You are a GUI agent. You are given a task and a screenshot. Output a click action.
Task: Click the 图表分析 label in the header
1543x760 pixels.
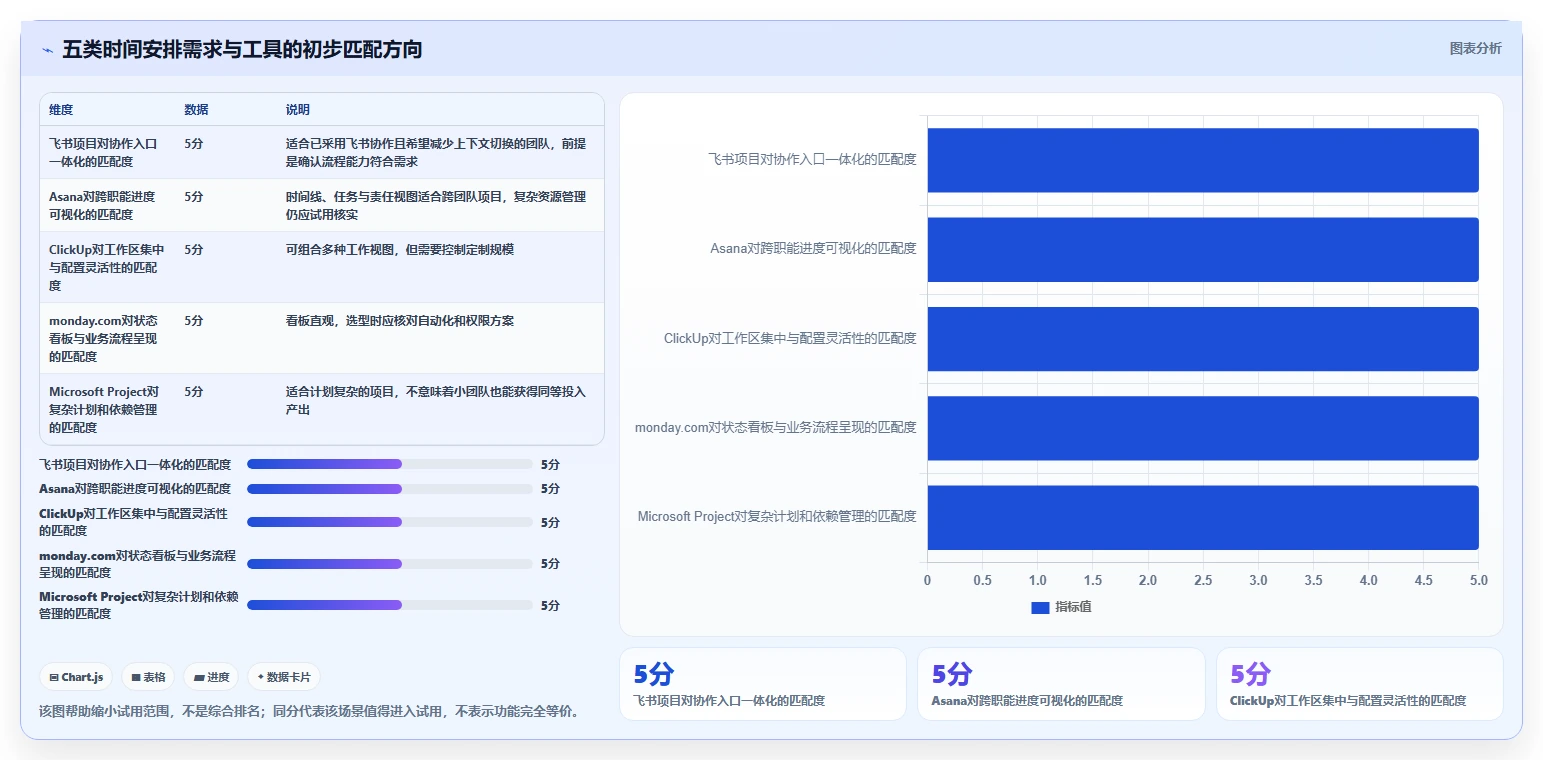pyautogui.click(x=1475, y=48)
